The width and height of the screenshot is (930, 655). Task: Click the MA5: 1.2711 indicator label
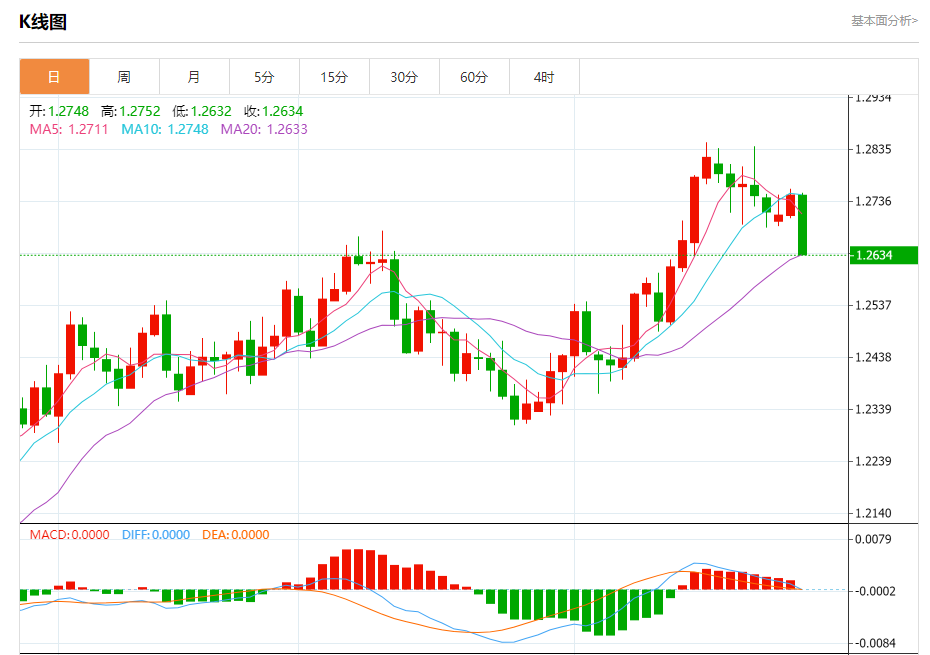69,129
